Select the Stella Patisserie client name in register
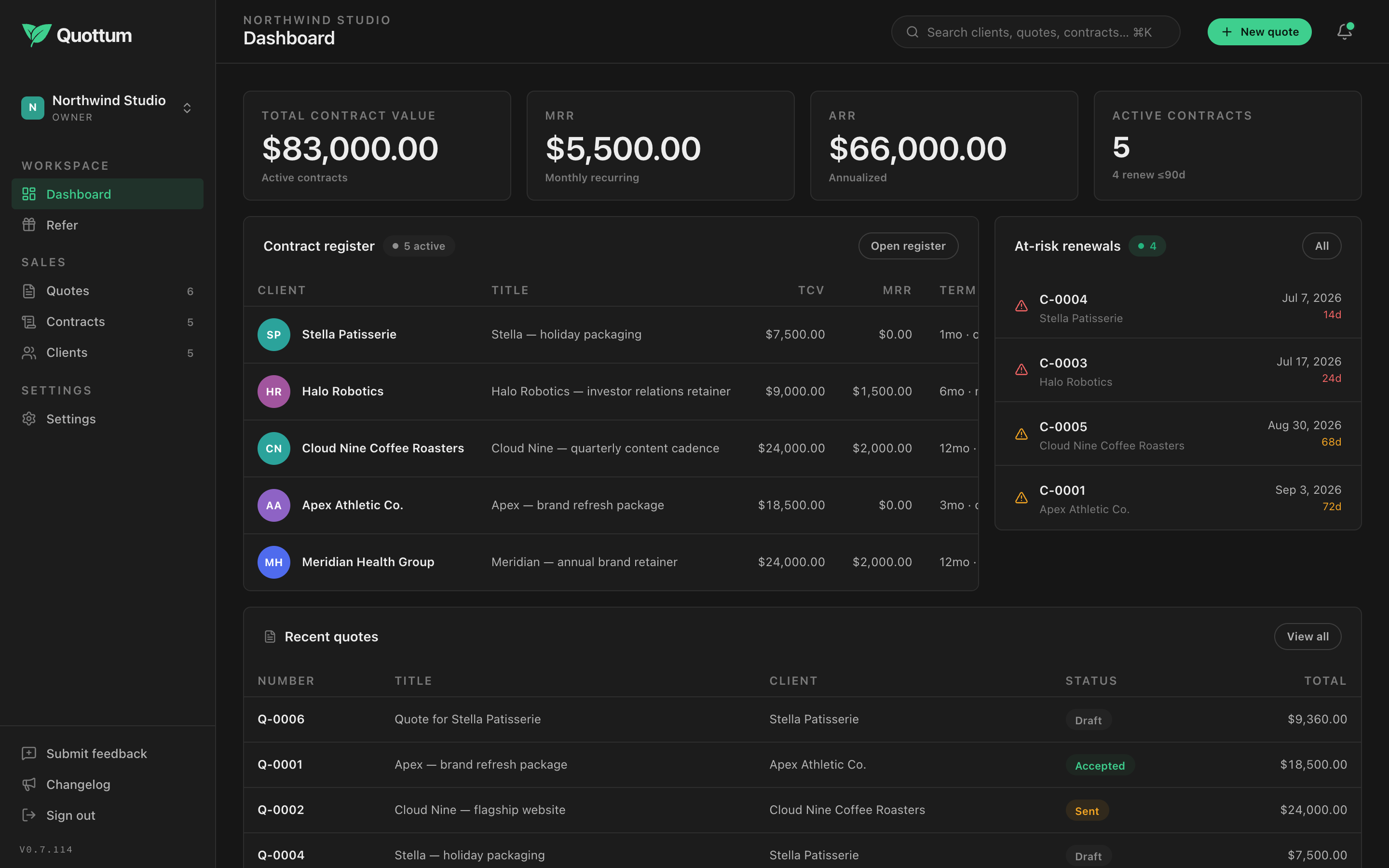 (349, 334)
